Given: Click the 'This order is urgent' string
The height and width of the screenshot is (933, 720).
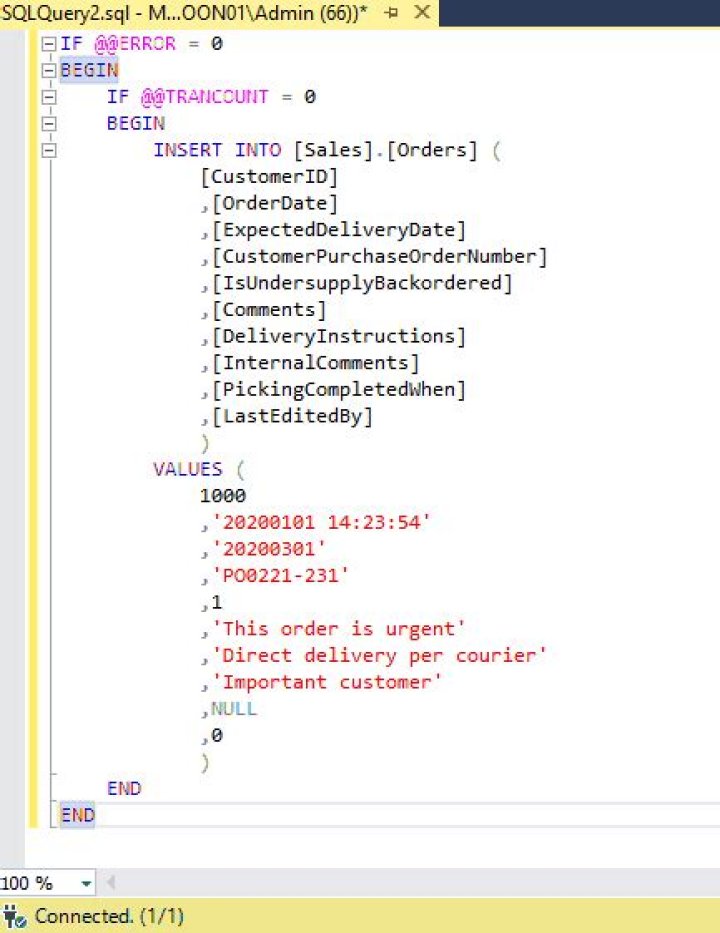Looking at the screenshot, I should 338,629.
